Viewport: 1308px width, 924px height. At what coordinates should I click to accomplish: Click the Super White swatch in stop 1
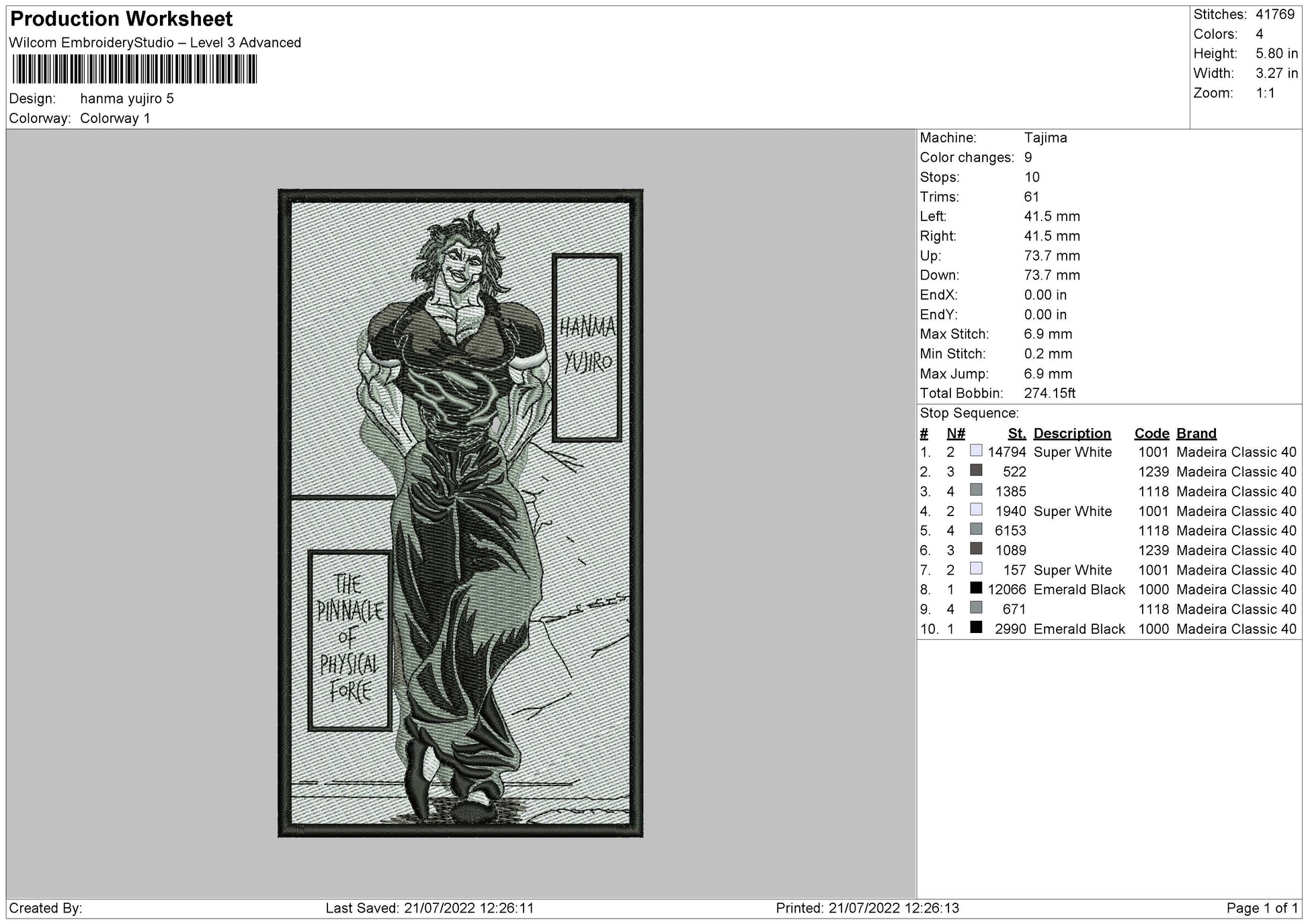point(976,451)
